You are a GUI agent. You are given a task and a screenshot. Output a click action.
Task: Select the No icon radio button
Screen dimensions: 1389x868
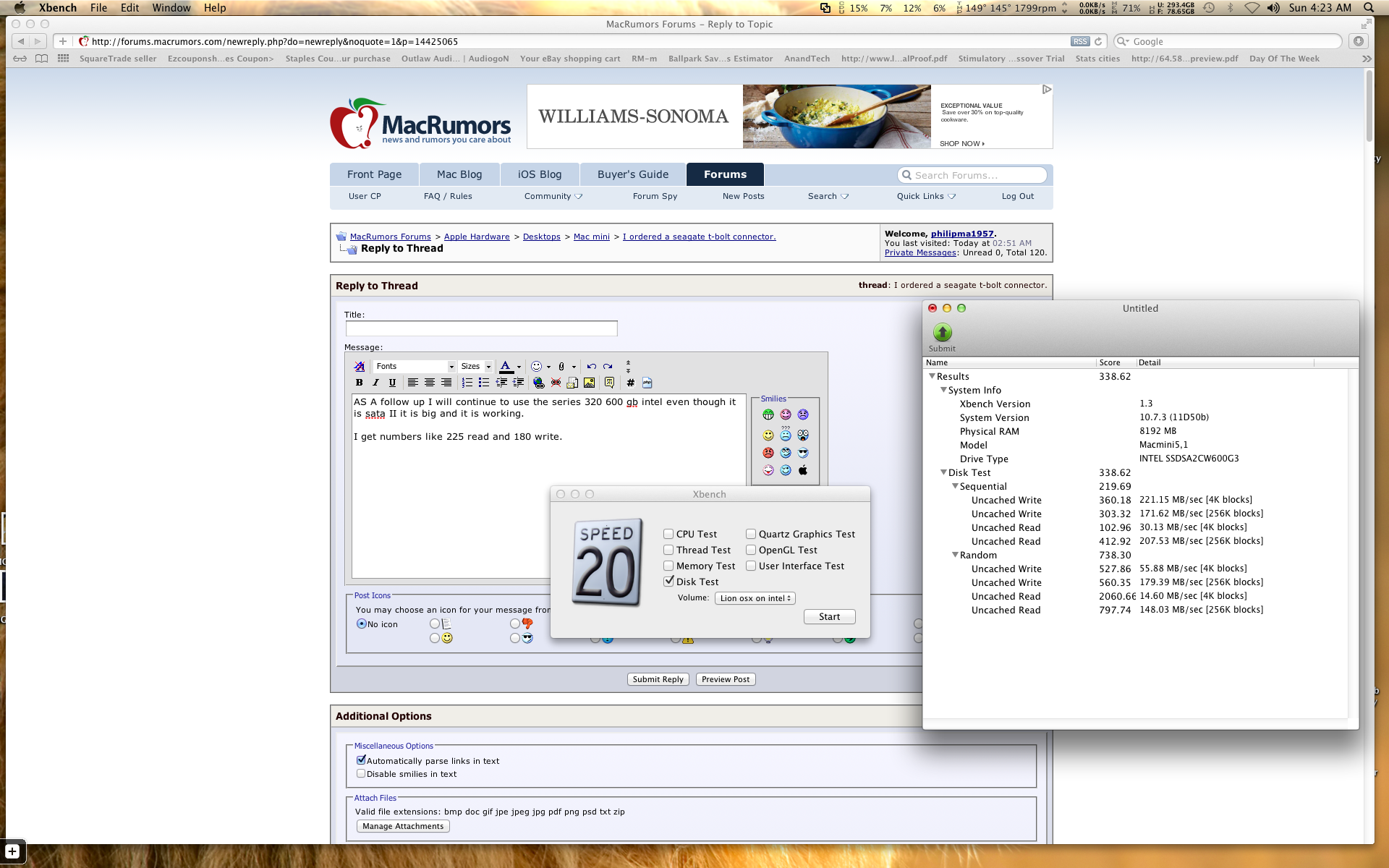tap(361, 624)
